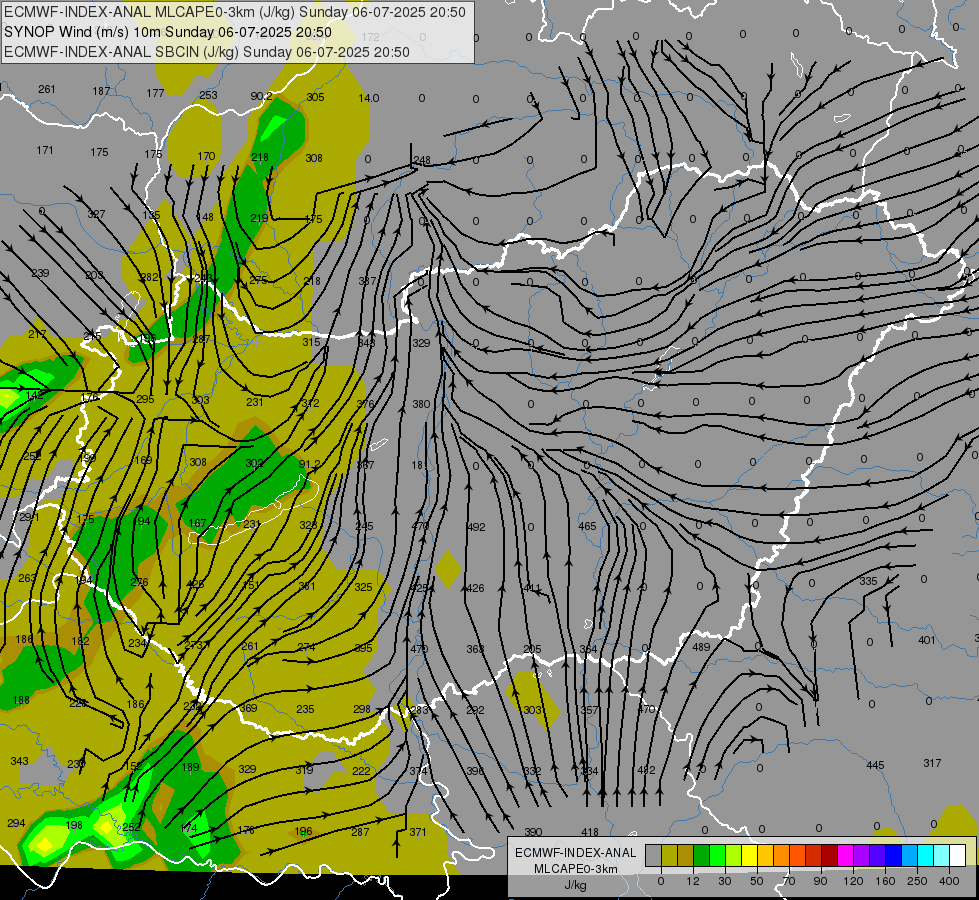Viewport: 979px width, 900px height.
Task: Click the map value '369'
Action: (x=248, y=708)
